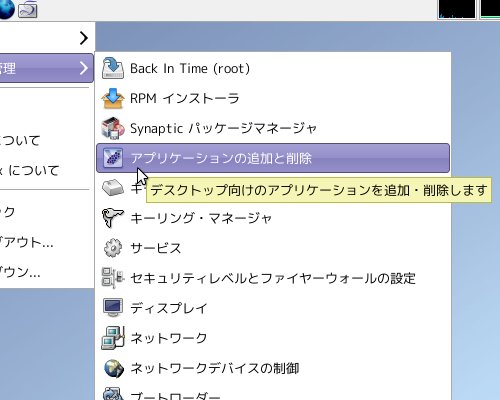Choose ディスプレイ menu entry

coord(273,308)
